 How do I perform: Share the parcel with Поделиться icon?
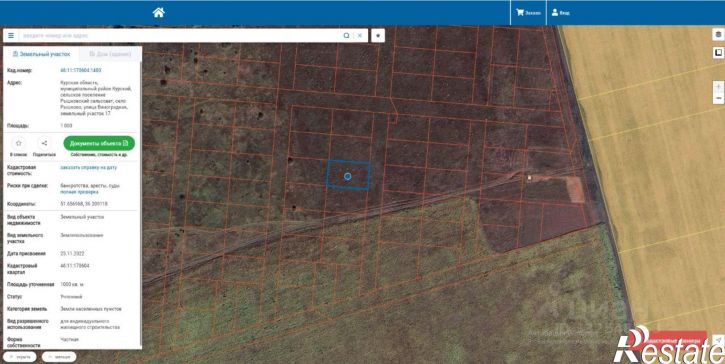coord(44,143)
